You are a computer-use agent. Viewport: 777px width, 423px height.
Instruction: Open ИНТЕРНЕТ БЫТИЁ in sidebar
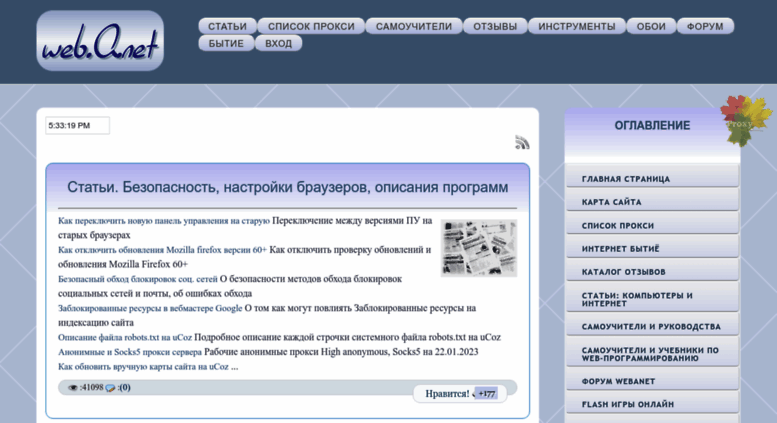[x=653, y=248]
